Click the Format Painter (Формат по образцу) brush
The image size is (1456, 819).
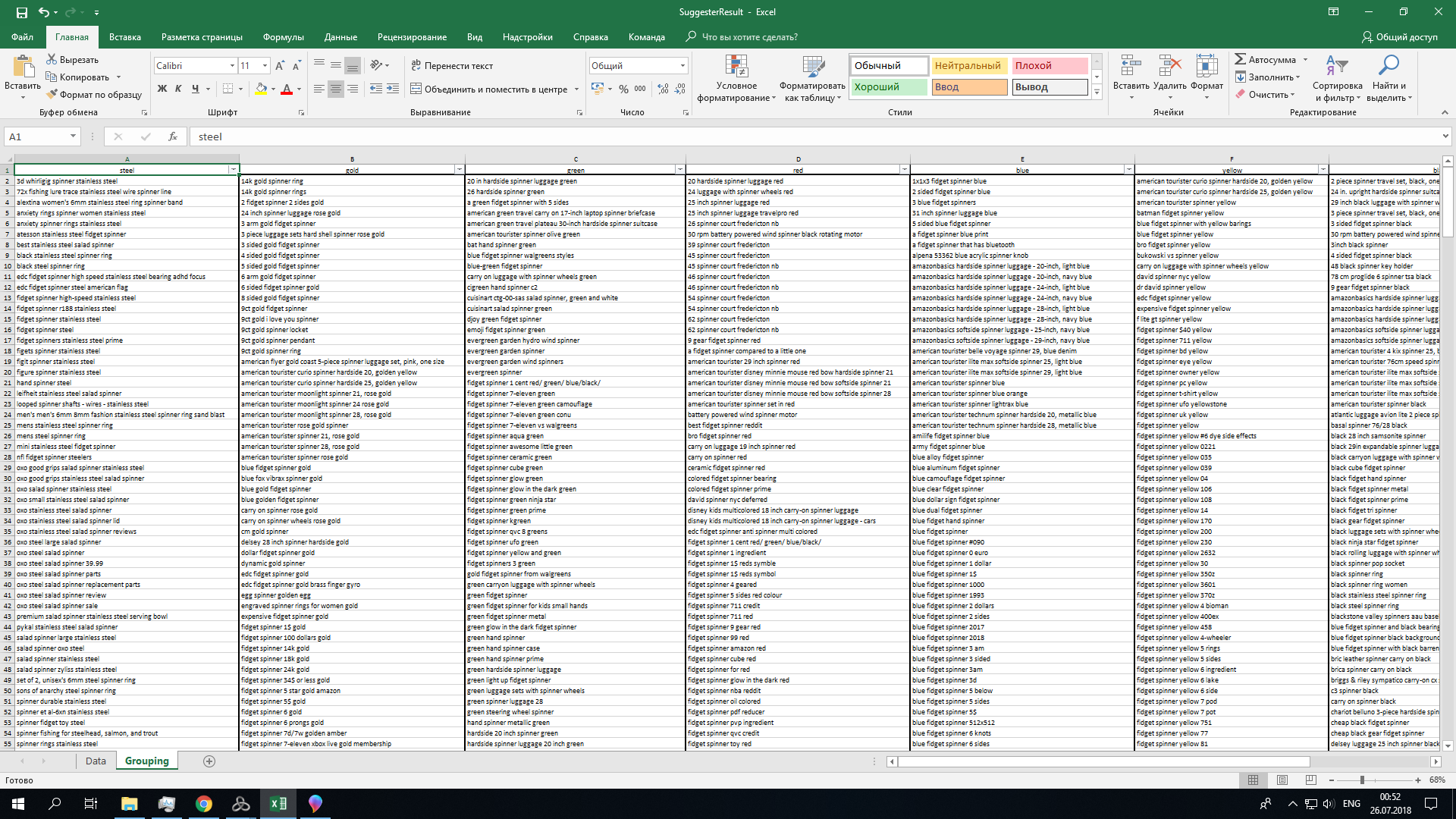pos(52,95)
